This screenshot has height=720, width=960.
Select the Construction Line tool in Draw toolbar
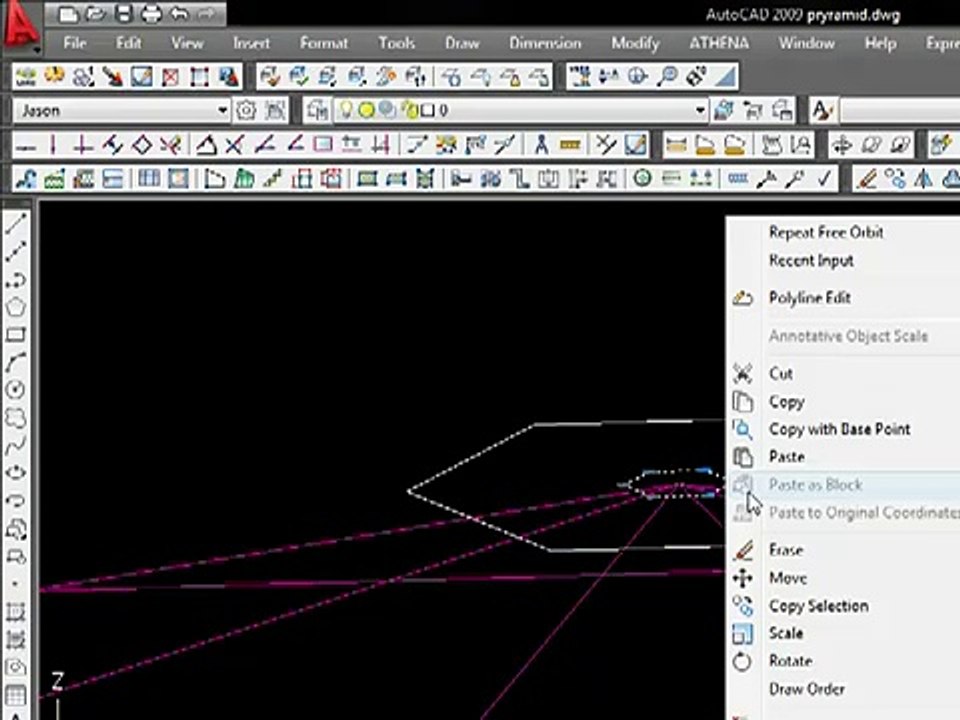click(16, 251)
